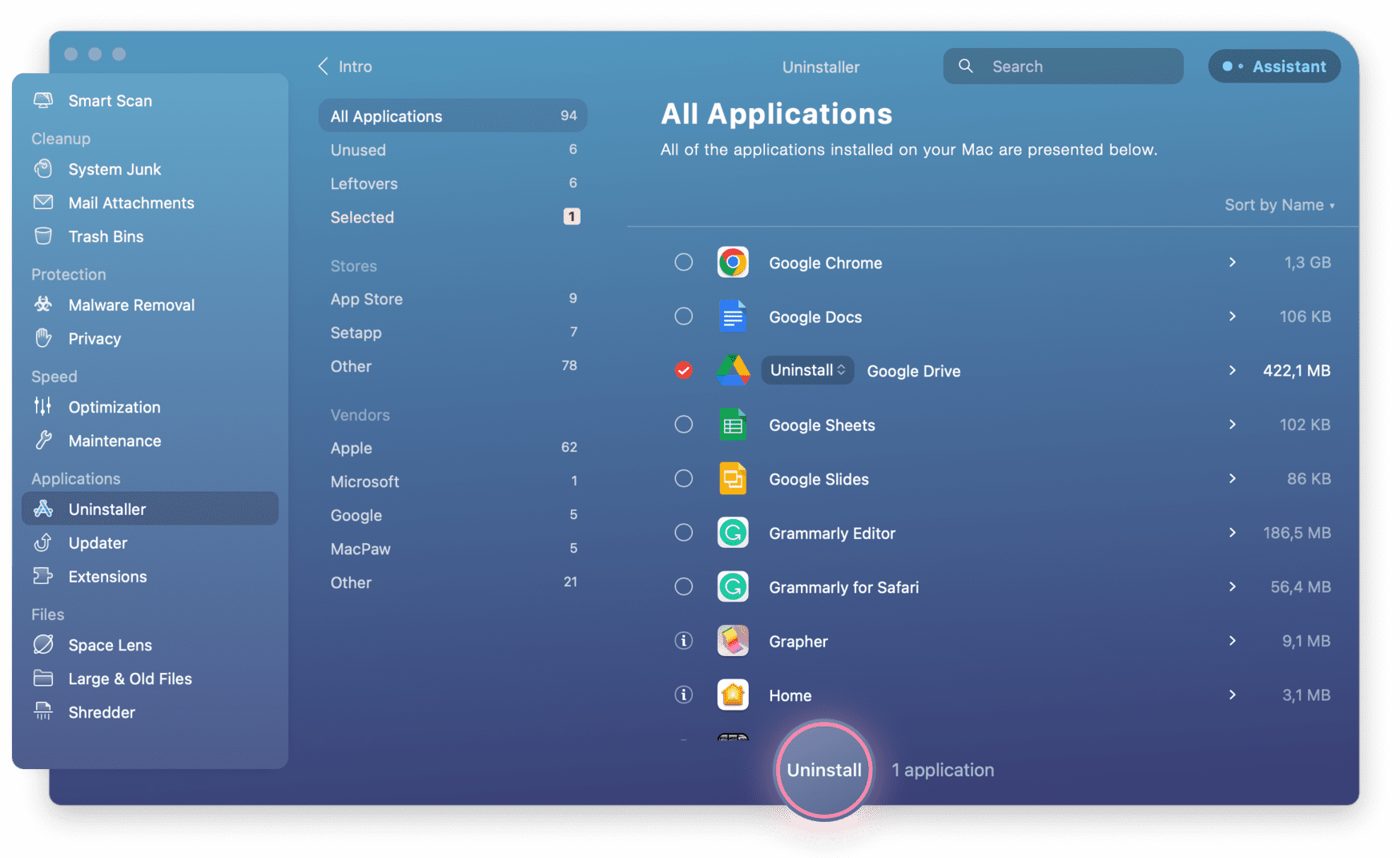The width and height of the screenshot is (1400, 858).
Task: Filter by Google vendor
Action: (x=453, y=515)
